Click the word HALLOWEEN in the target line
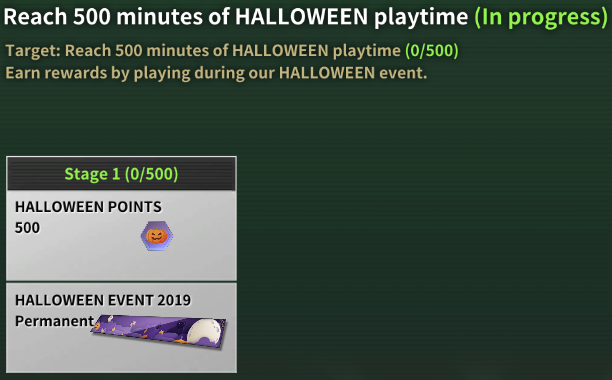The height and width of the screenshot is (380, 612). click(x=280, y=50)
